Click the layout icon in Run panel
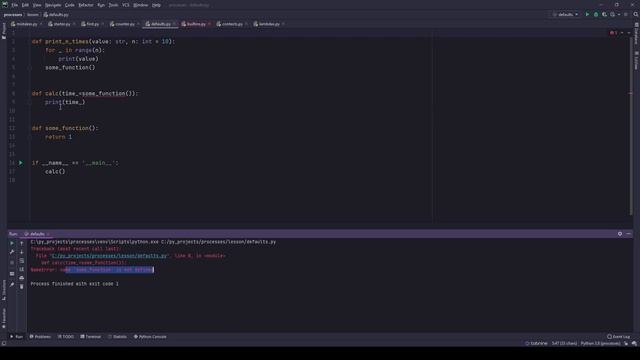This screenshot has width=640, height=360. click(x=12, y=274)
